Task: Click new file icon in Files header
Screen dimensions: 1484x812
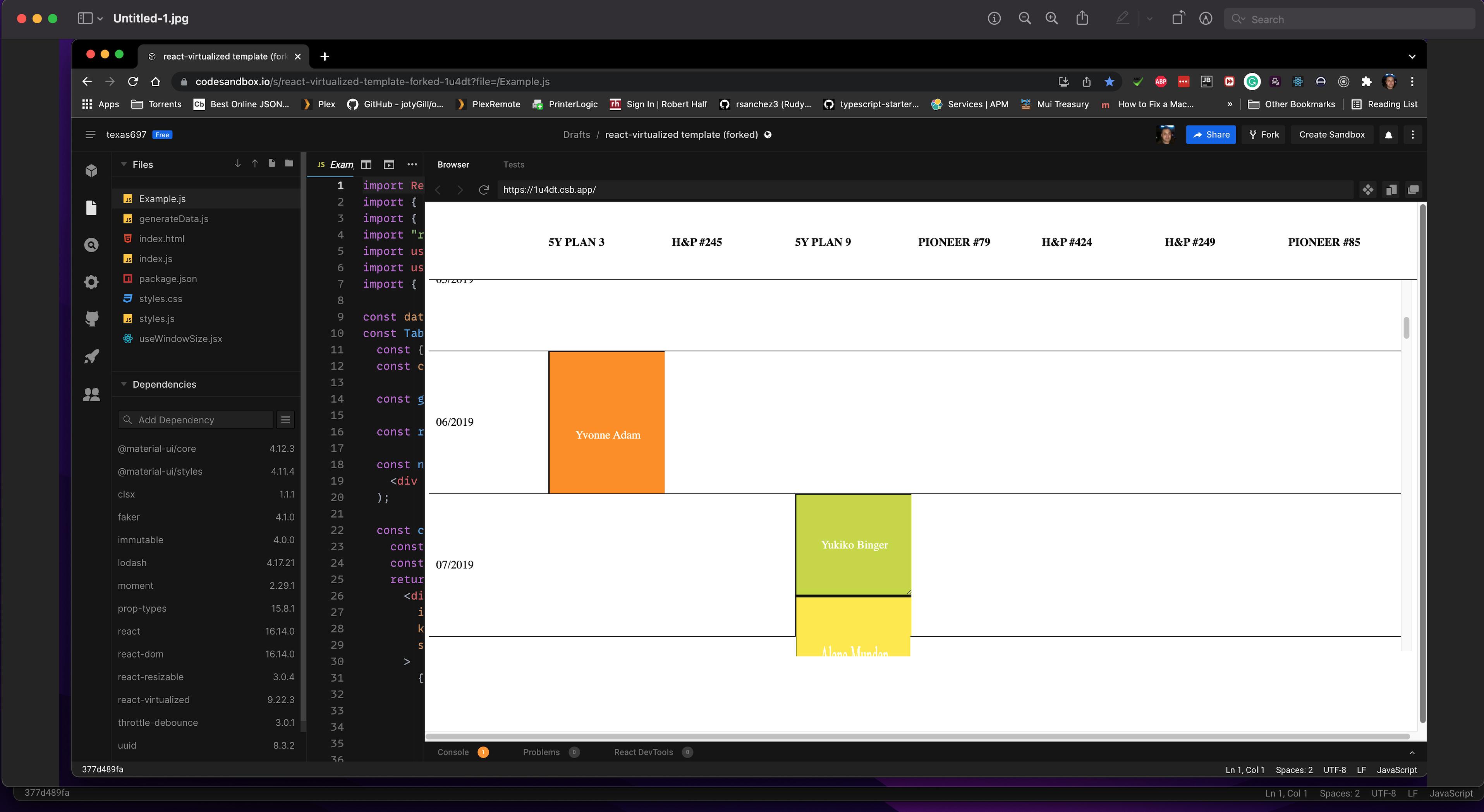Action: click(271, 164)
